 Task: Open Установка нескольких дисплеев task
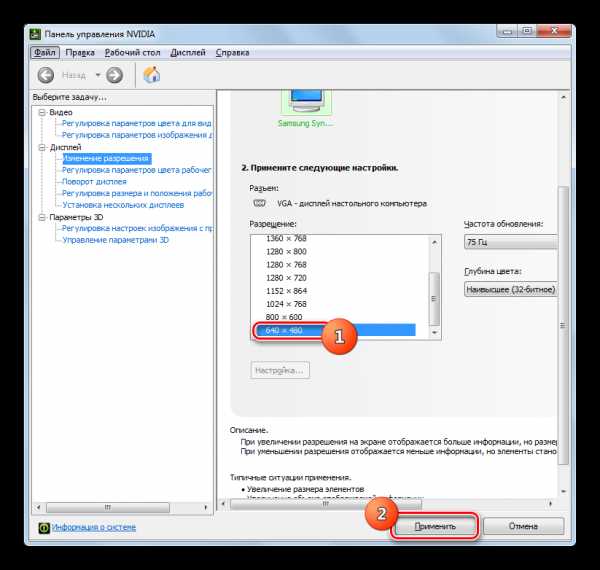tap(123, 205)
